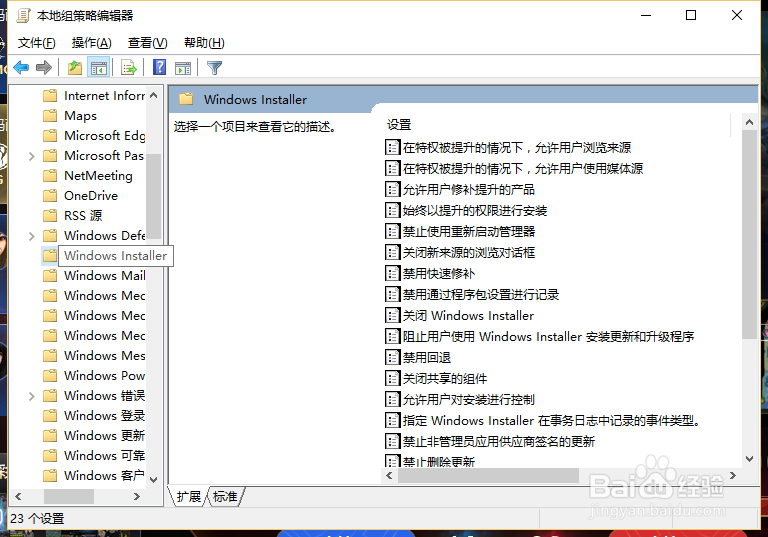768x537 pixels.
Task: Click the Up one level folder icon
Action: [x=75, y=67]
